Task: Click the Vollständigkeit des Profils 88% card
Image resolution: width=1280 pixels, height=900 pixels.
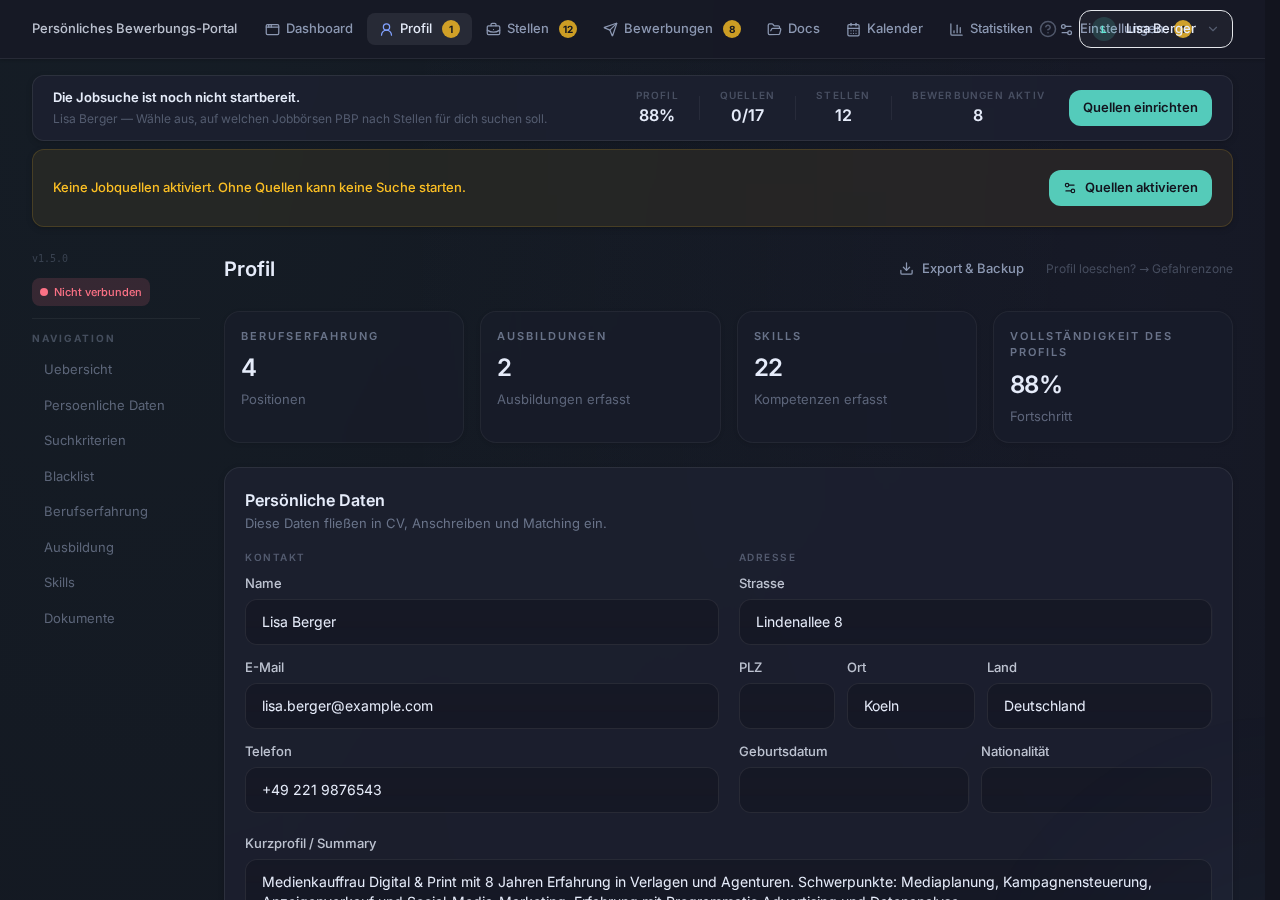Action: tap(1113, 377)
